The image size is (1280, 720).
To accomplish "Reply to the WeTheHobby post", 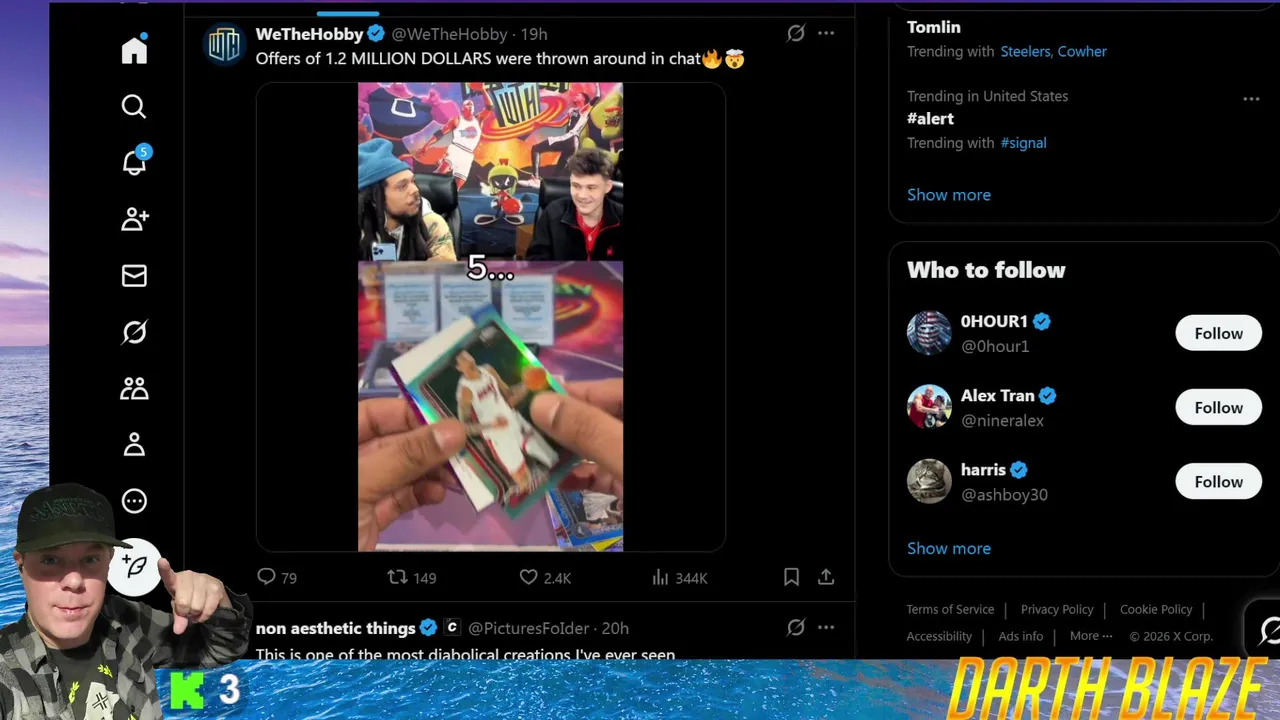I will (x=277, y=577).
